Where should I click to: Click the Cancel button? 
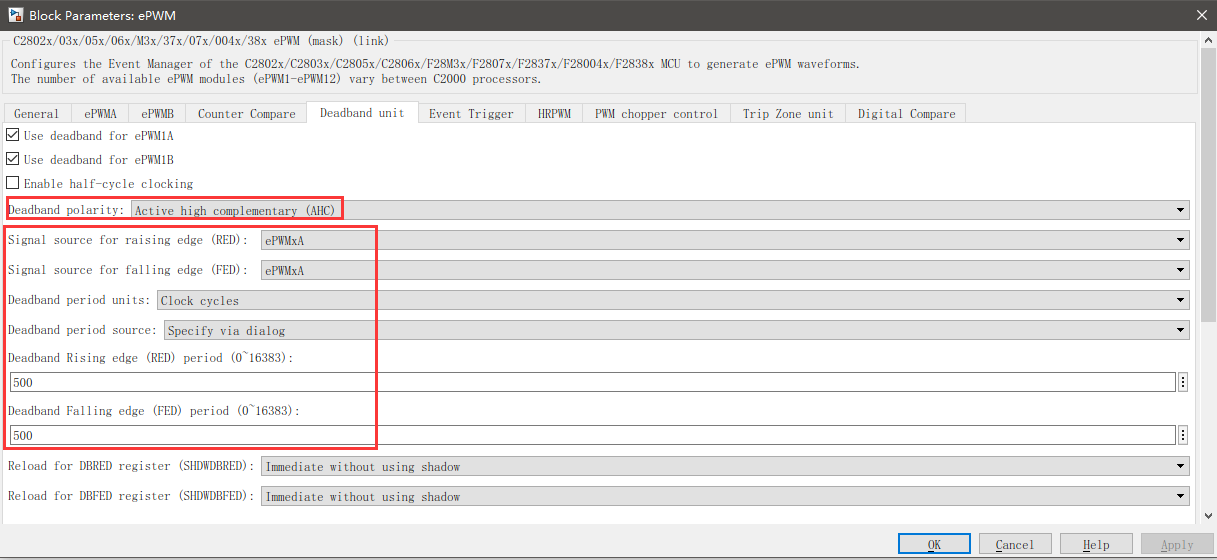click(x=1015, y=544)
